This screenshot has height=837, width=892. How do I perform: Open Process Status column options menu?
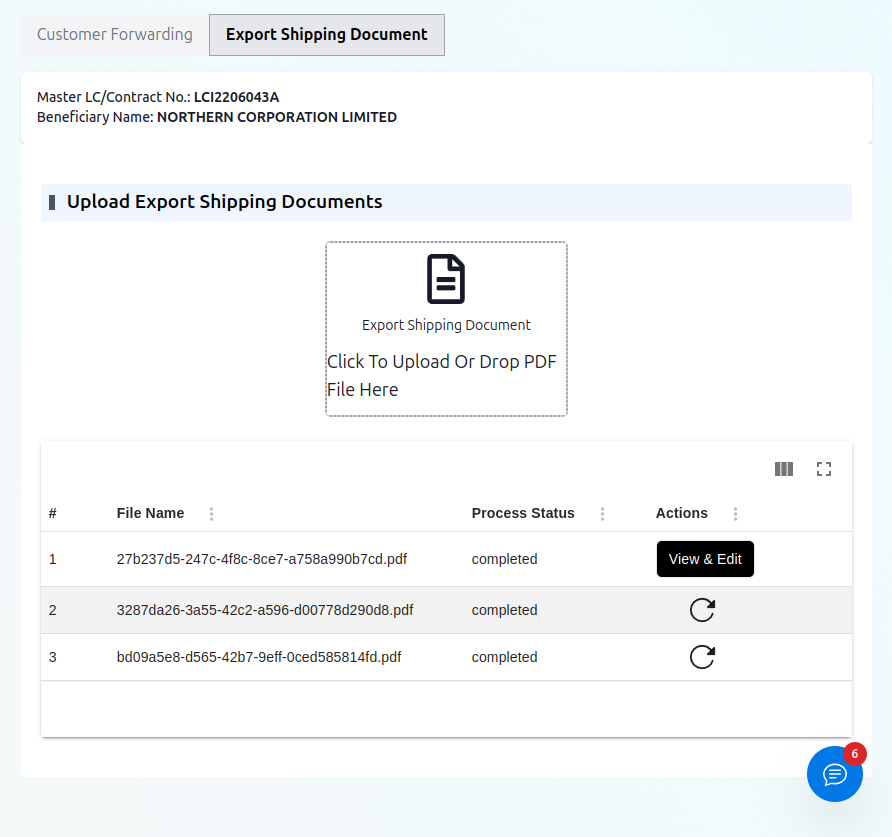pos(602,514)
